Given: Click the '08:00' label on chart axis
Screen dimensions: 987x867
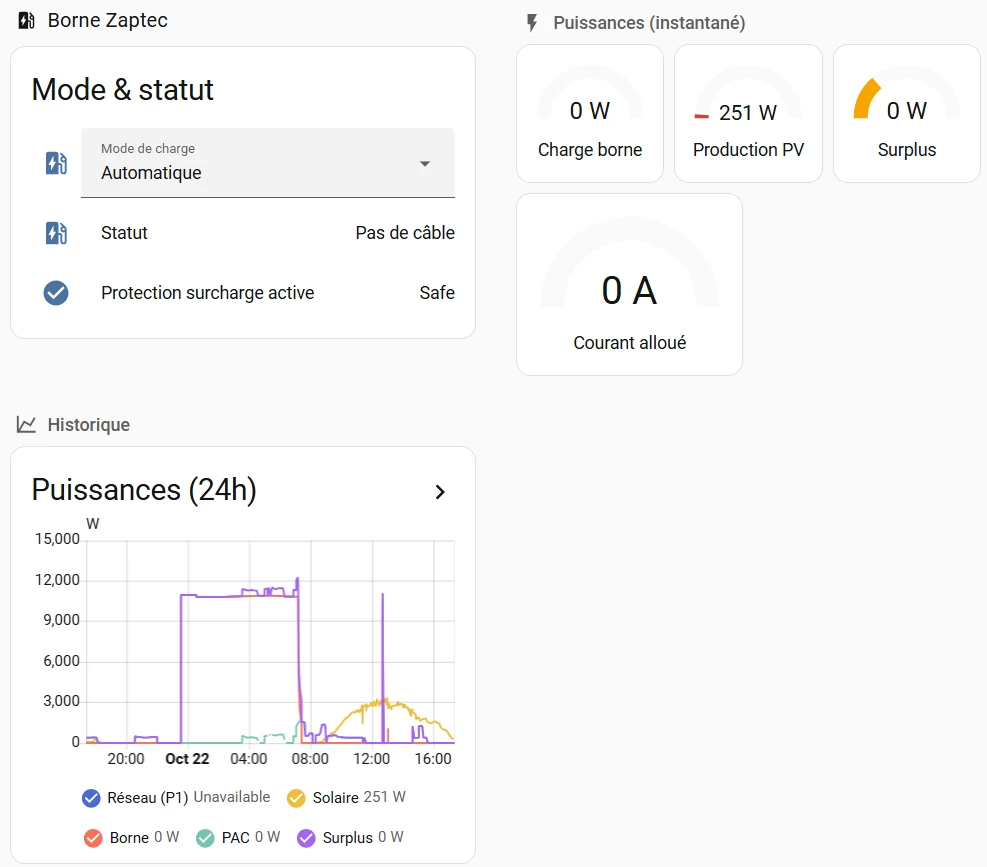Looking at the screenshot, I should pos(310,759).
